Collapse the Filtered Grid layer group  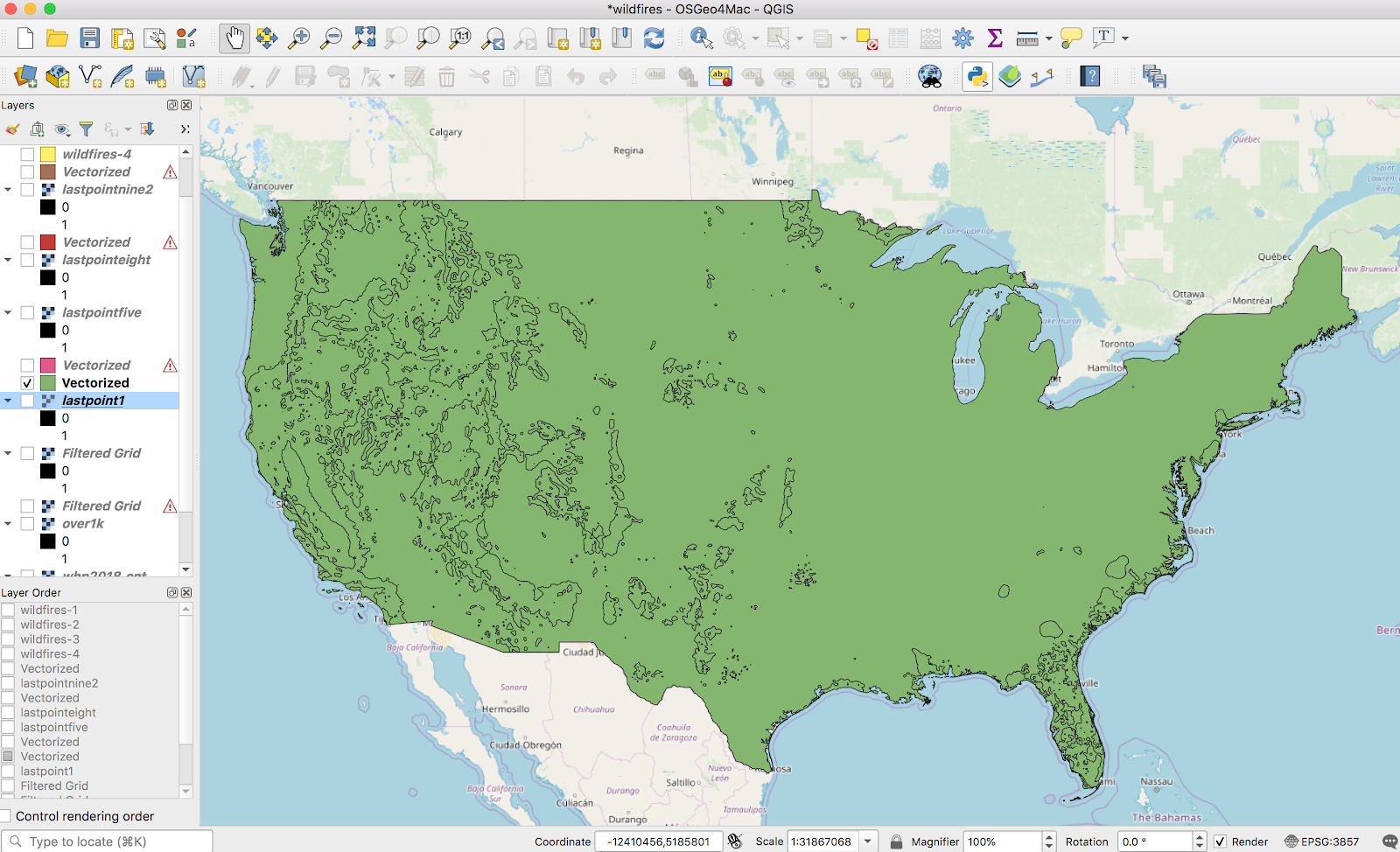[x=8, y=453]
